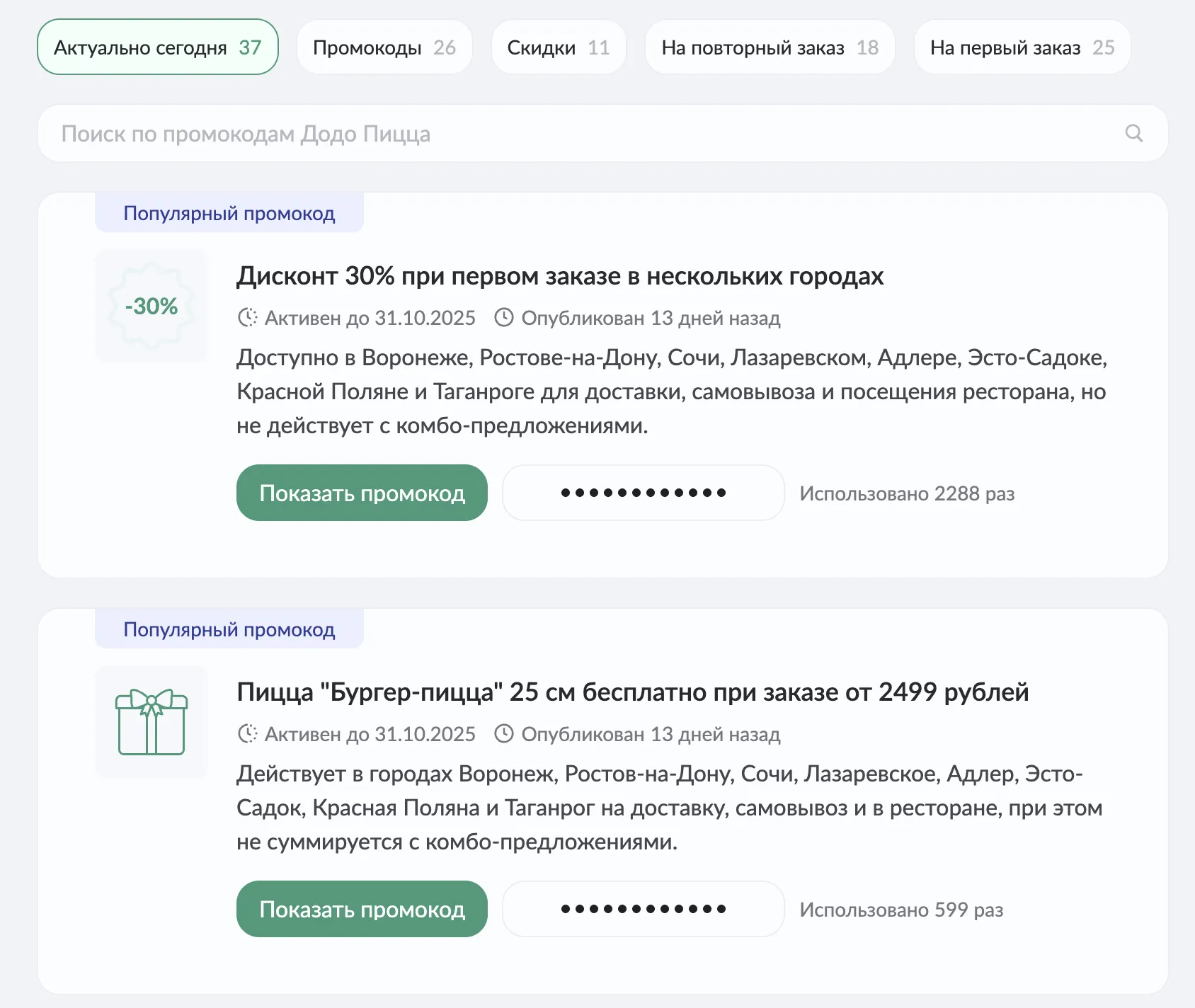Click the gift box icon on burger-pizza promo

(x=151, y=722)
